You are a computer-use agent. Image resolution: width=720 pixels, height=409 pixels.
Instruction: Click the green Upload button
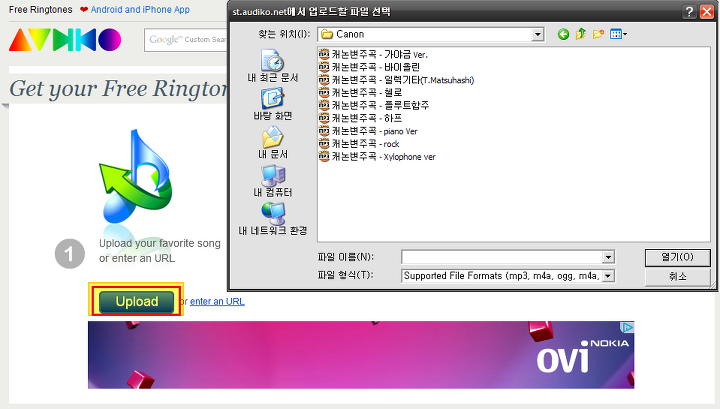pos(136,302)
